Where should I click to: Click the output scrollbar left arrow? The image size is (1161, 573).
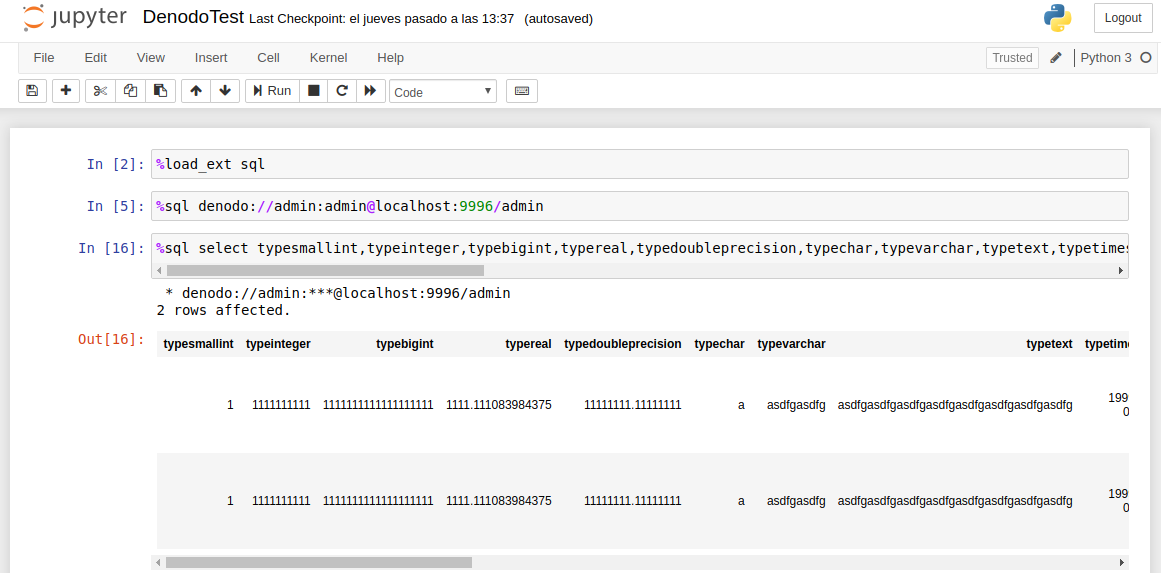point(157,562)
